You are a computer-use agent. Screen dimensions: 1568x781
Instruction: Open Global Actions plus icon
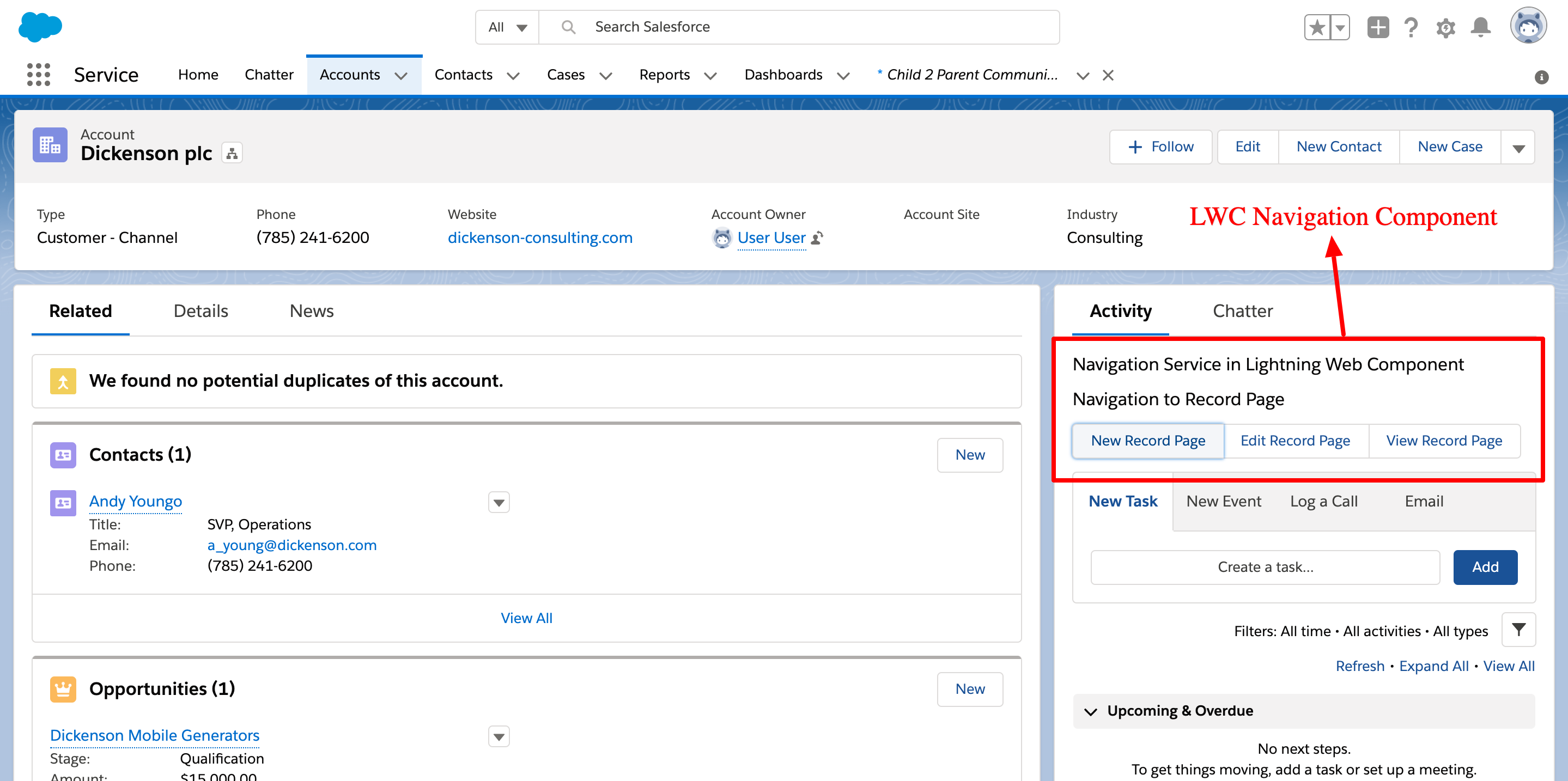tap(1377, 27)
